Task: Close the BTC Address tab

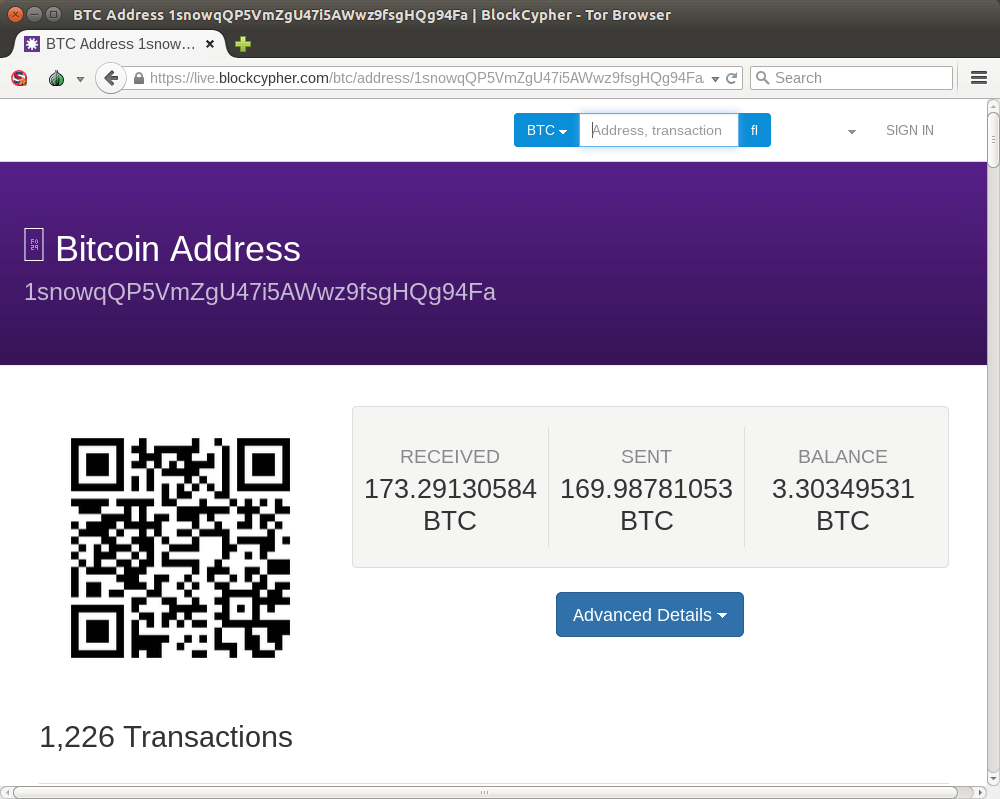Action: [x=209, y=44]
